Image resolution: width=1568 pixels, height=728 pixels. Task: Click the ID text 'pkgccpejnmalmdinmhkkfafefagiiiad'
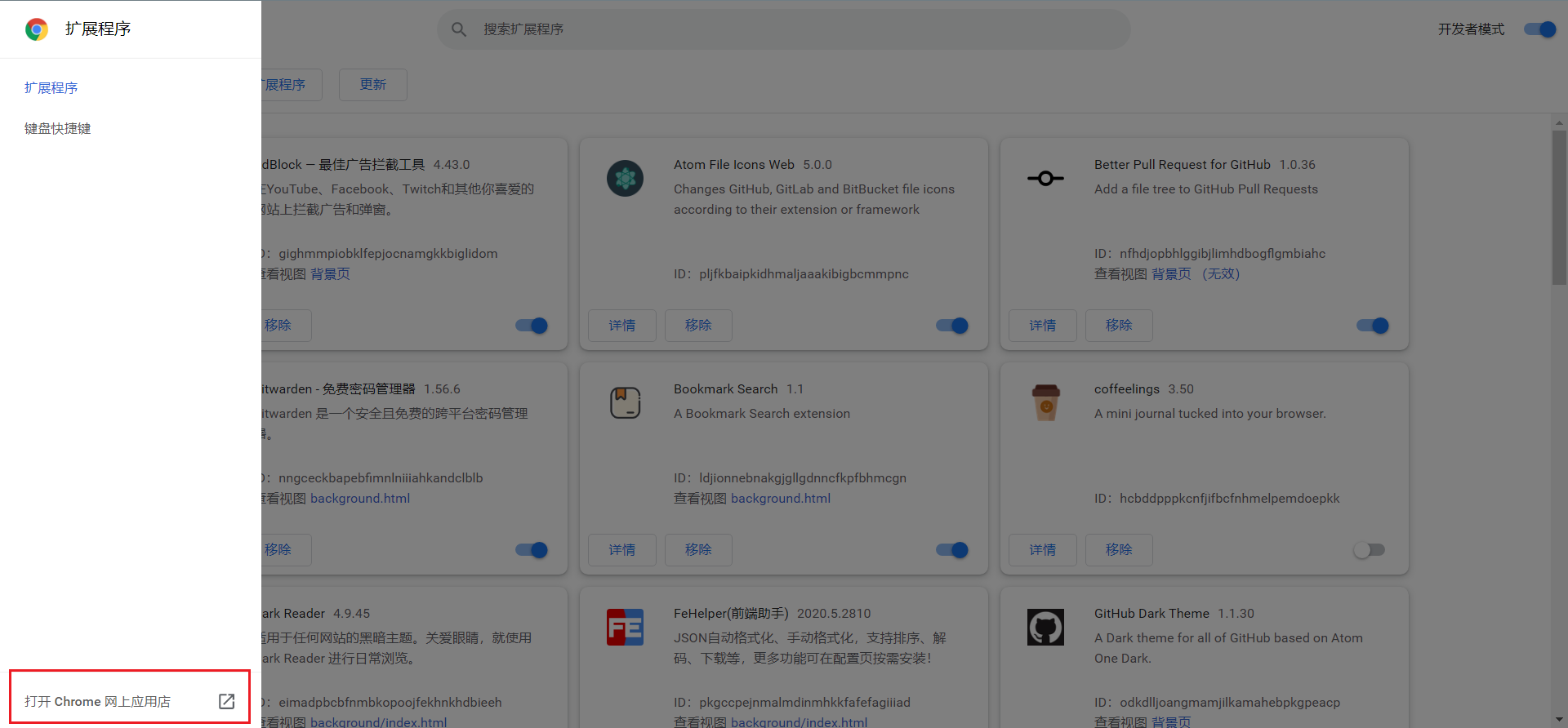point(804,703)
